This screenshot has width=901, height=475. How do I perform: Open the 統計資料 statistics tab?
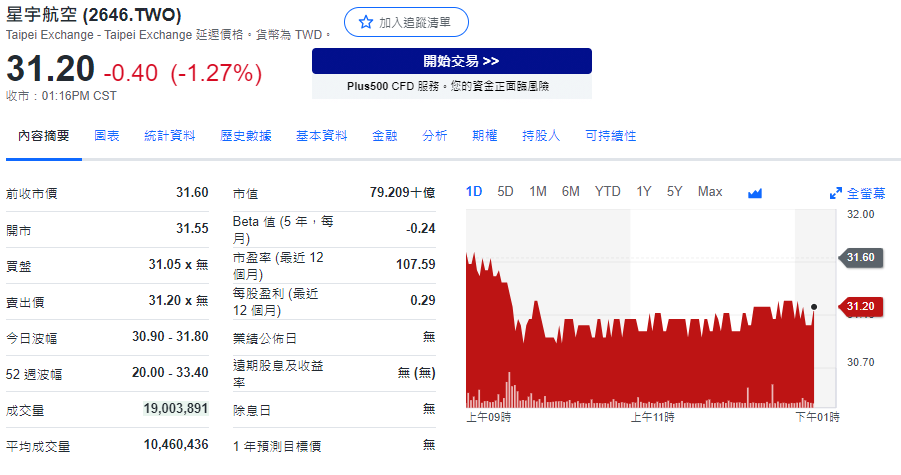click(x=170, y=136)
